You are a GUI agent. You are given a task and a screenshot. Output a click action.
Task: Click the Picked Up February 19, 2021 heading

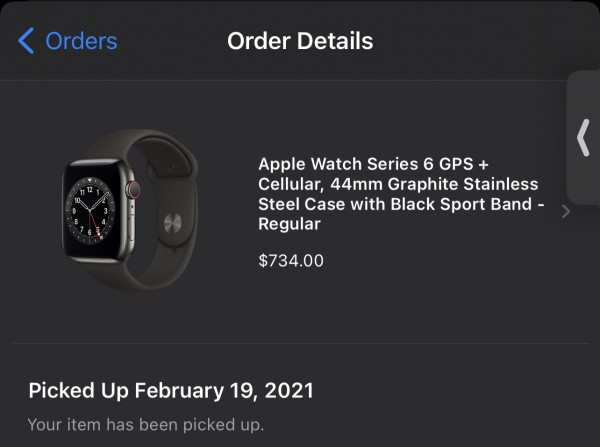coord(171,390)
